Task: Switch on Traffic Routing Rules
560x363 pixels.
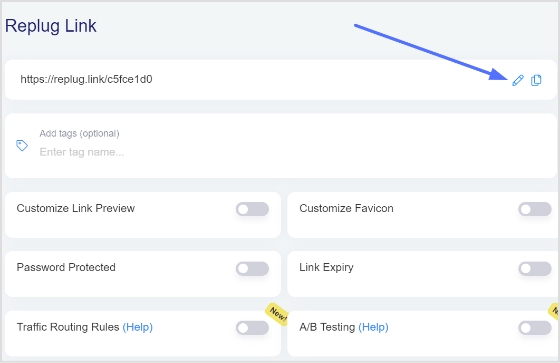Action: pyautogui.click(x=252, y=328)
